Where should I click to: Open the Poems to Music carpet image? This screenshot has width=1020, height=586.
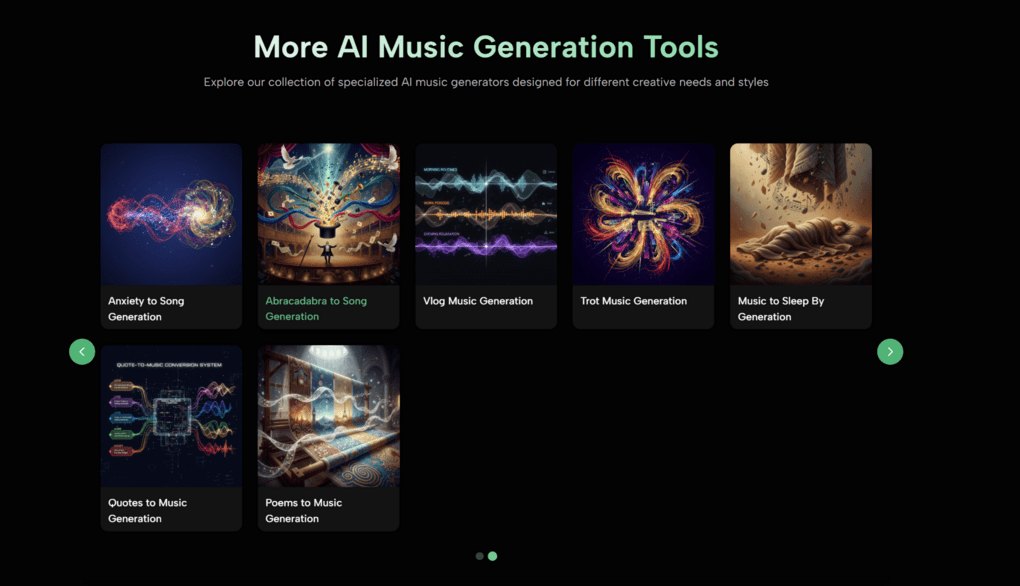tap(328, 416)
